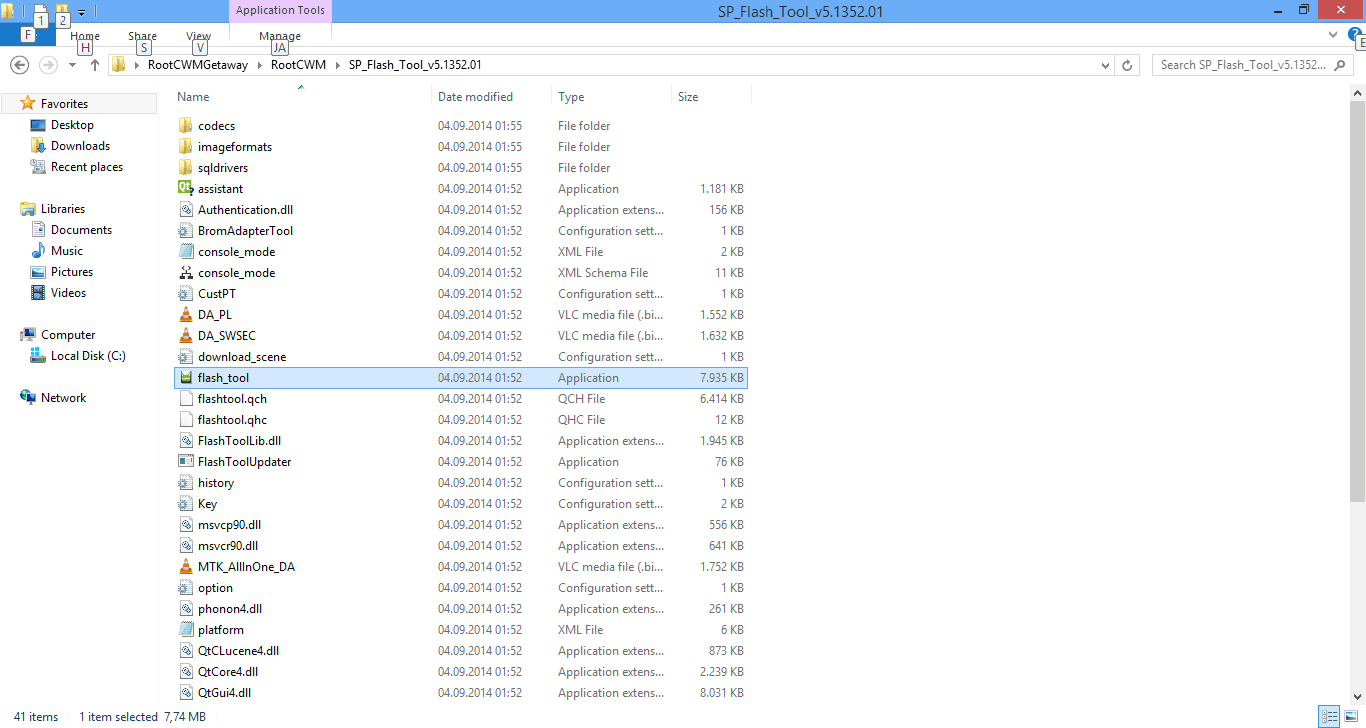Switch to Details view button
The image size is (1366, 728).
click(x=1328, y=717)
